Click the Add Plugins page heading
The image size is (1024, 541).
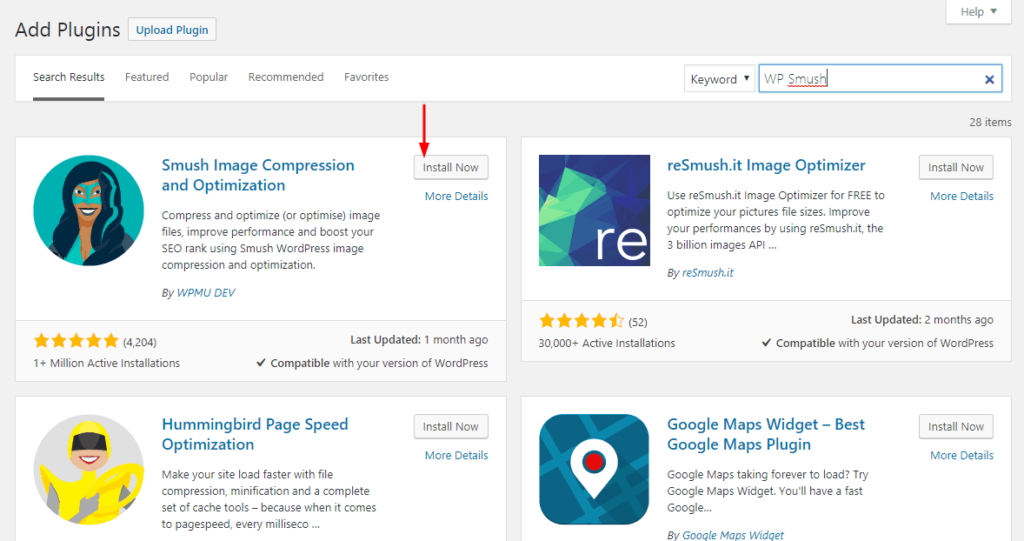pos(68,30)
